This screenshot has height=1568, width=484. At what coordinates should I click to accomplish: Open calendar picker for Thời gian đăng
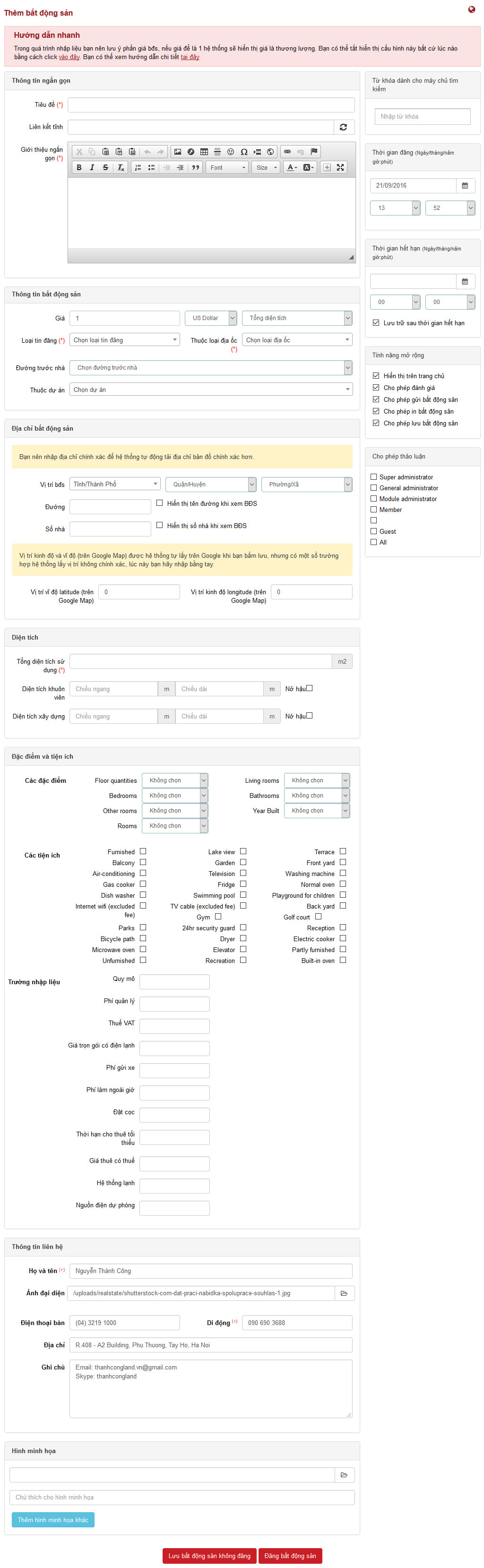(x=465, y=186)
